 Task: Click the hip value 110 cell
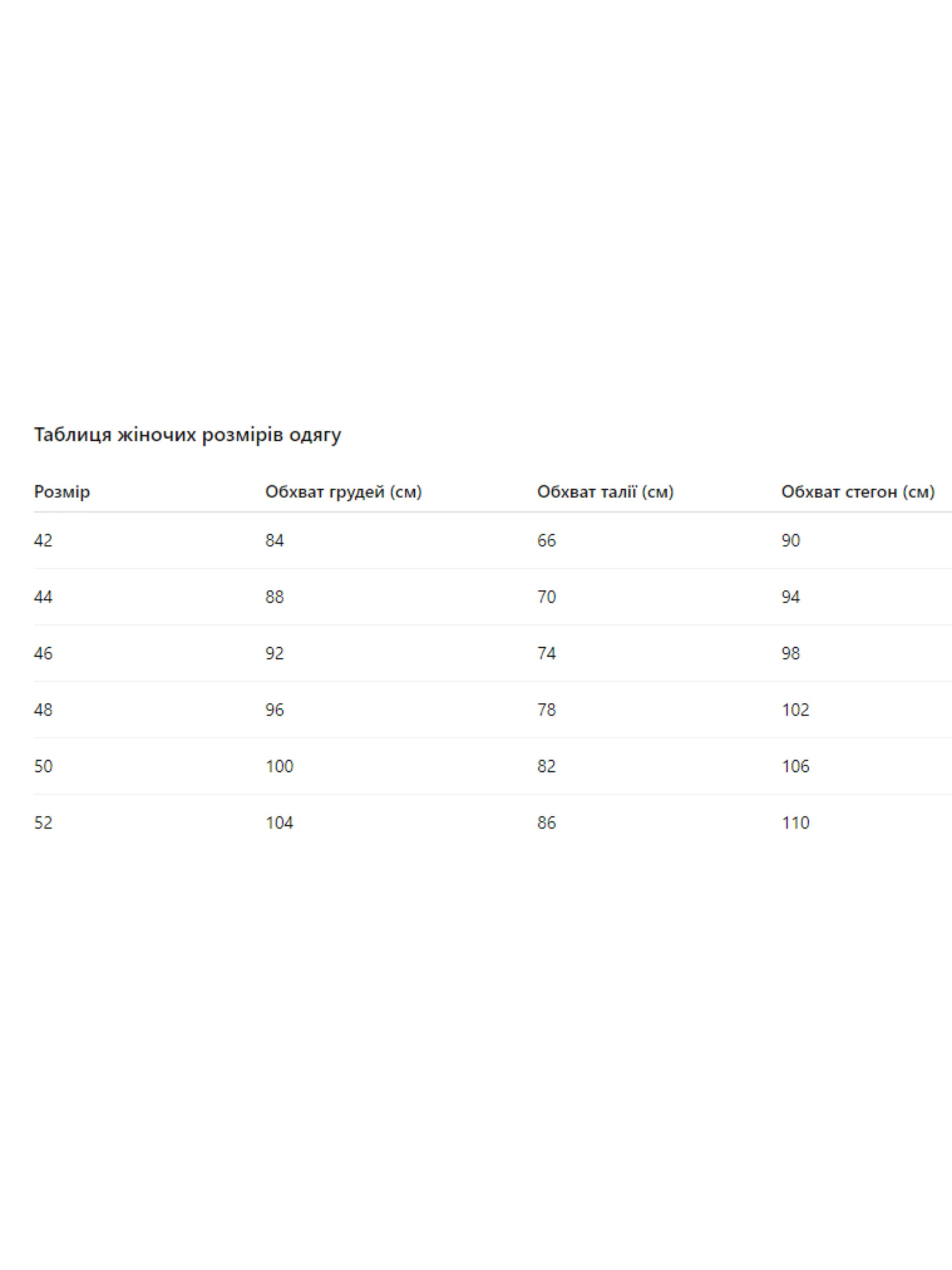click(795, 823)
